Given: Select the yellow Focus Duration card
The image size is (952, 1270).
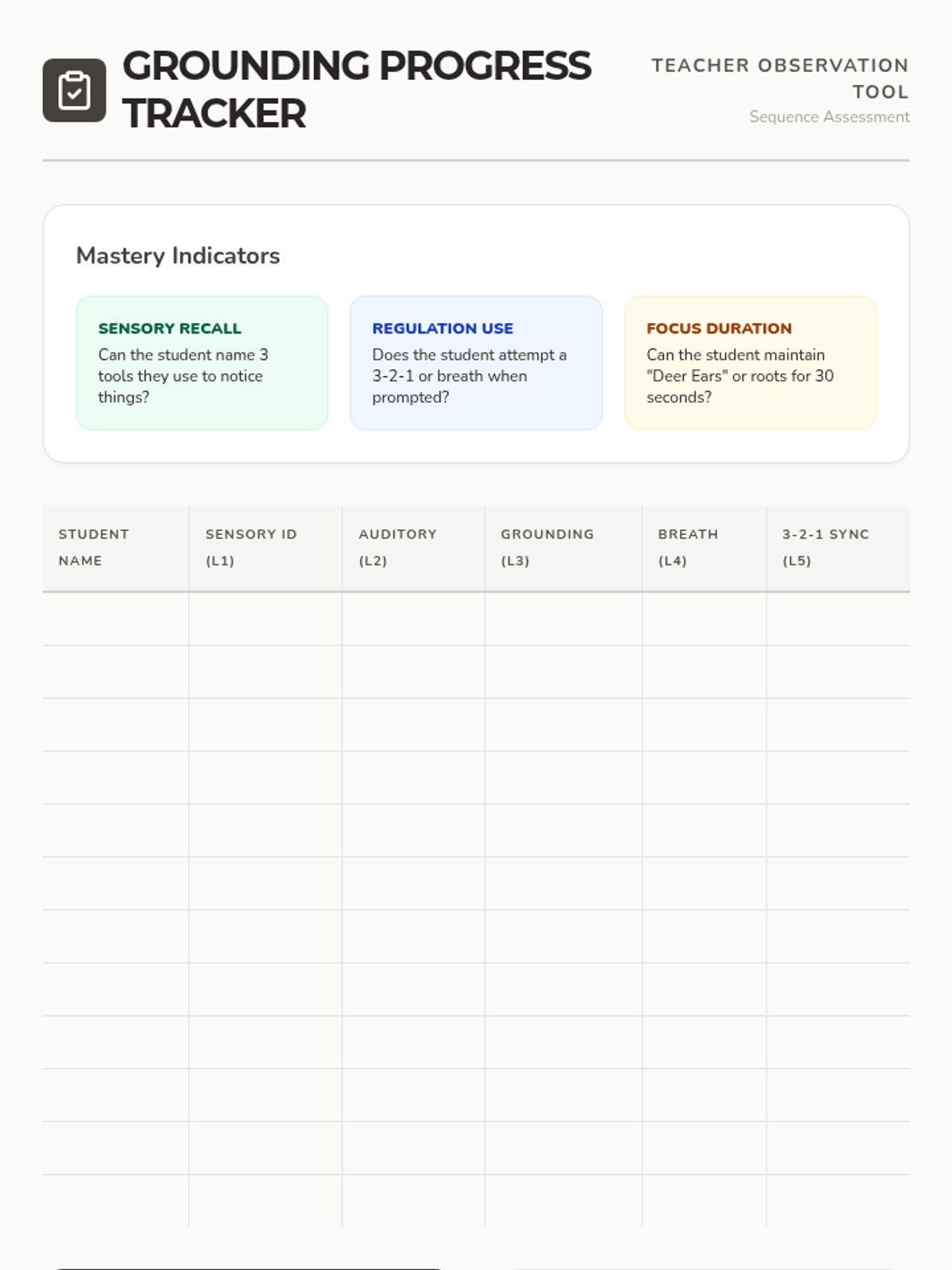Looking at the screenshot, I should [x=750, y=363].
